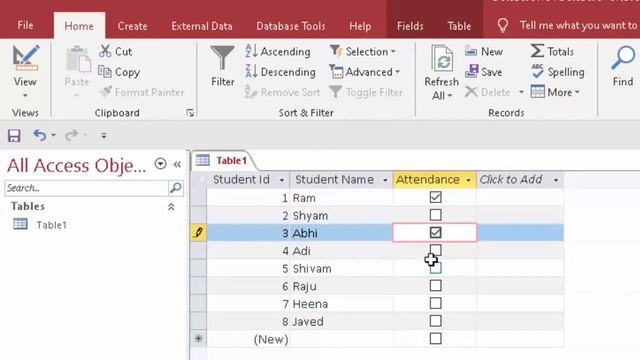Open the Click to Add dropdown arrow
This screenshot has width=640, height=360.
coord(556,180)
